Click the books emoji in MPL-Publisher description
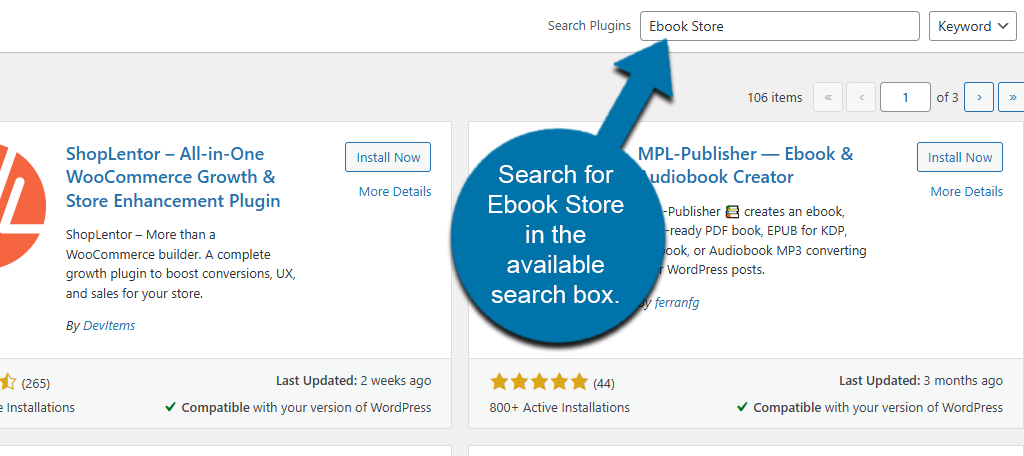 [733, 212]
